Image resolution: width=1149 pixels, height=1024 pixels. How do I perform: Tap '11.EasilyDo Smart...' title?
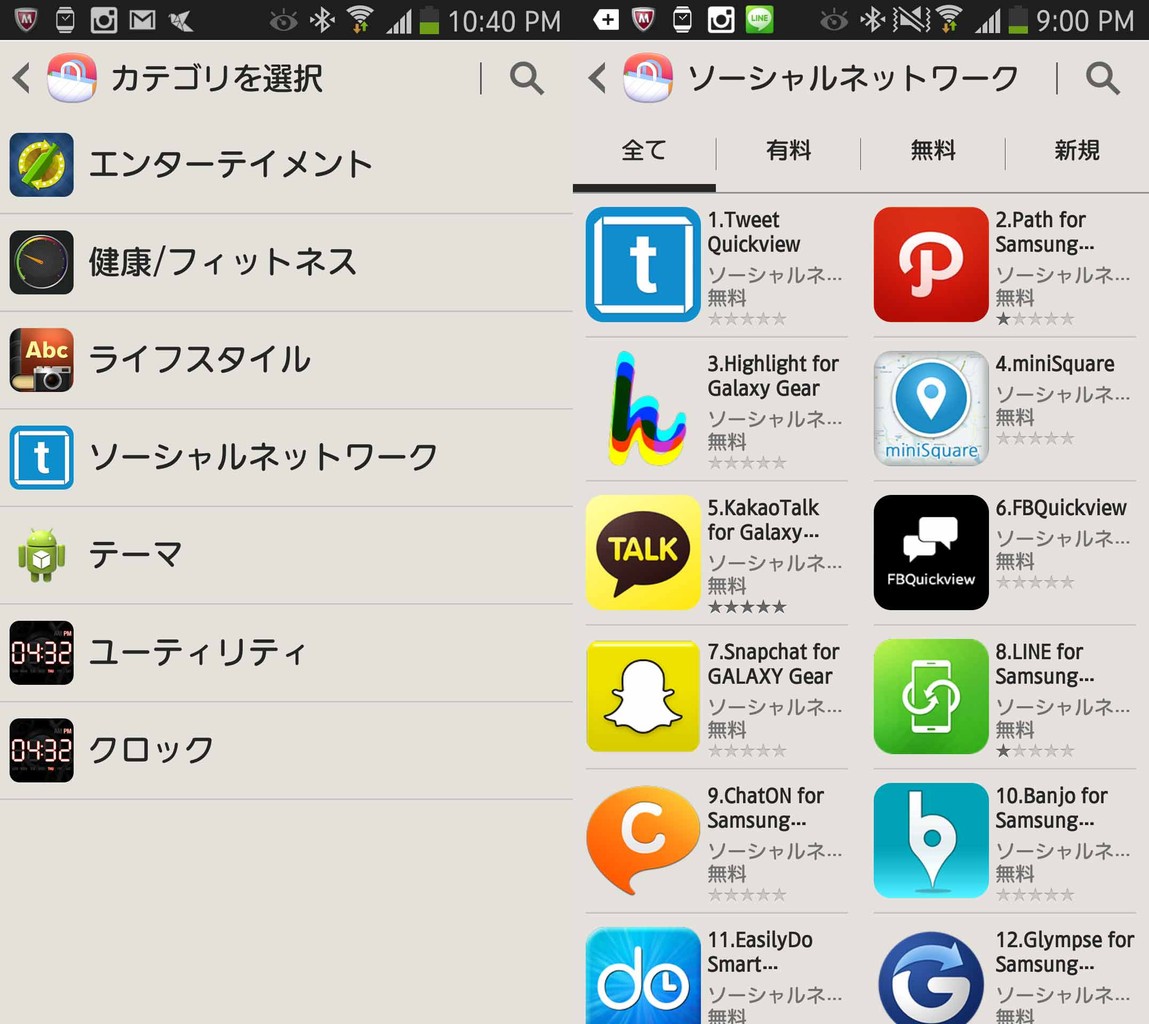[759, 952]
